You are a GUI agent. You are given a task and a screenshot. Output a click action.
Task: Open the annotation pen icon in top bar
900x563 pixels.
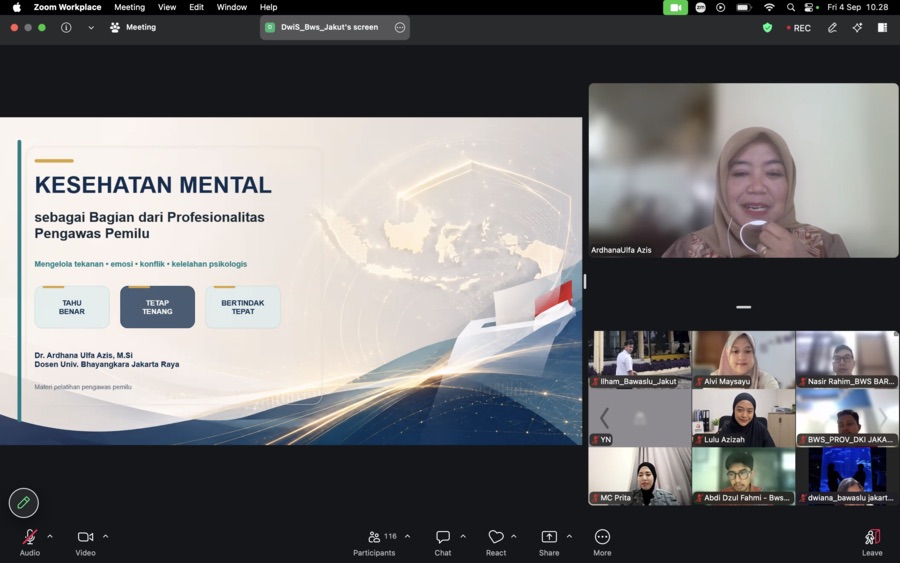[x=832, y=28]
